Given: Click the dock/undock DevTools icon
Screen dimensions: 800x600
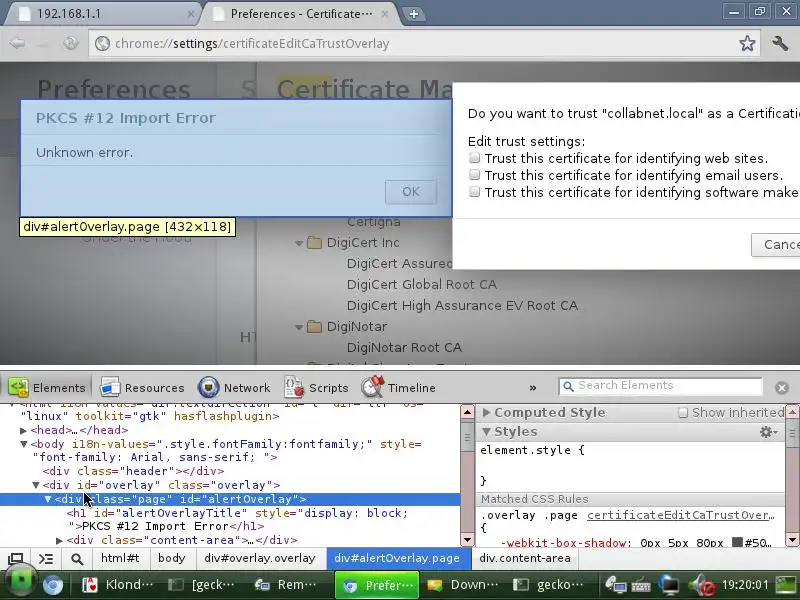Looking at the screenshot, I should 16,559.
